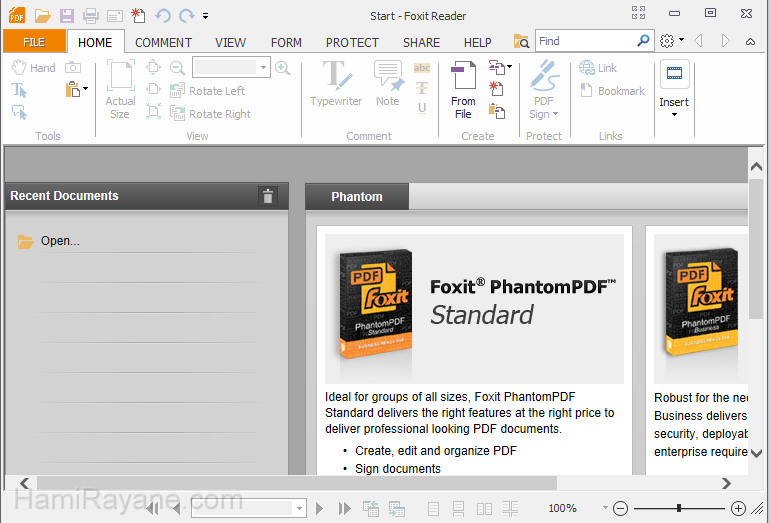Select the Note comment tool
Screen dimensions: 769x523
tap(388, 83)
